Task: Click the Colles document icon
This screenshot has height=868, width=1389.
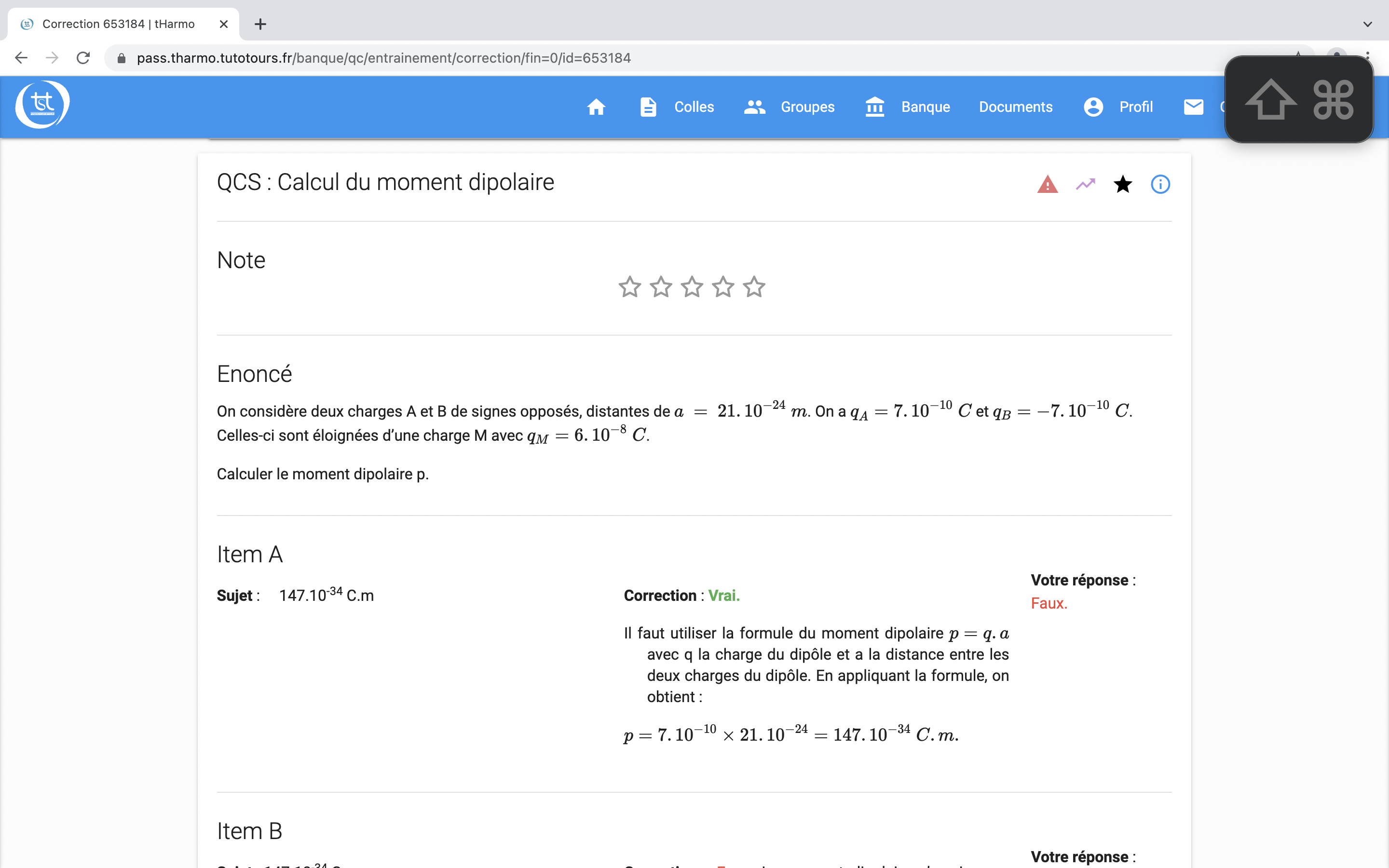Action: [x=648, y=107]
